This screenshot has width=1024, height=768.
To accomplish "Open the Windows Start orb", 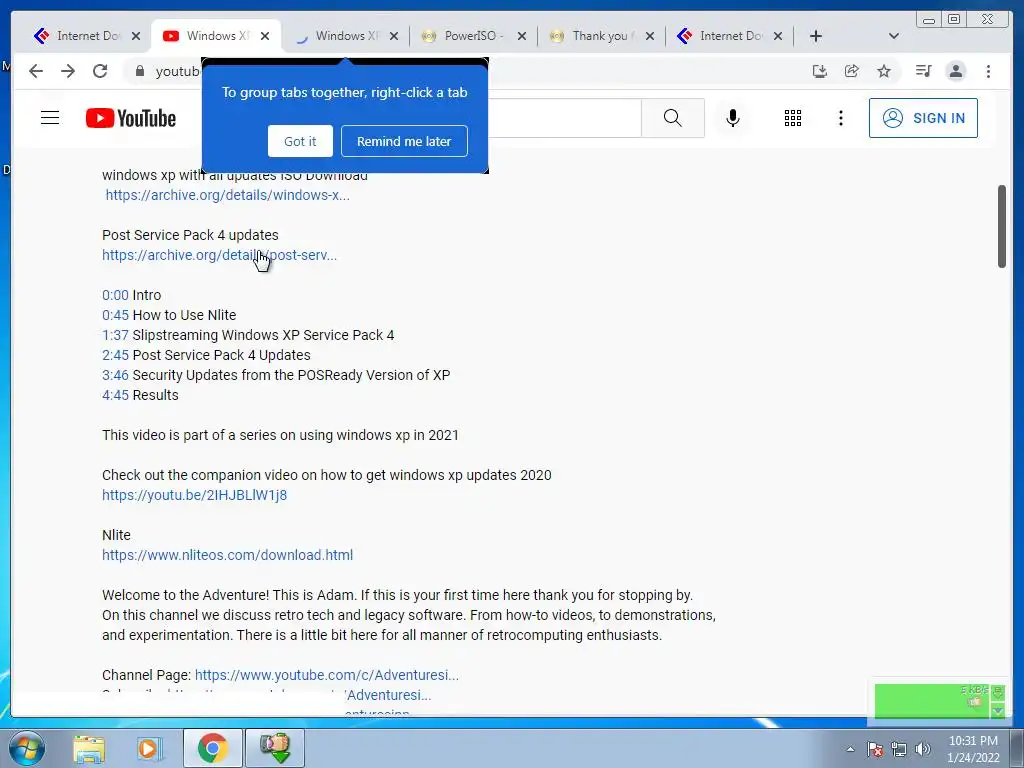I will pyautogui.click(x=27, y=748).
